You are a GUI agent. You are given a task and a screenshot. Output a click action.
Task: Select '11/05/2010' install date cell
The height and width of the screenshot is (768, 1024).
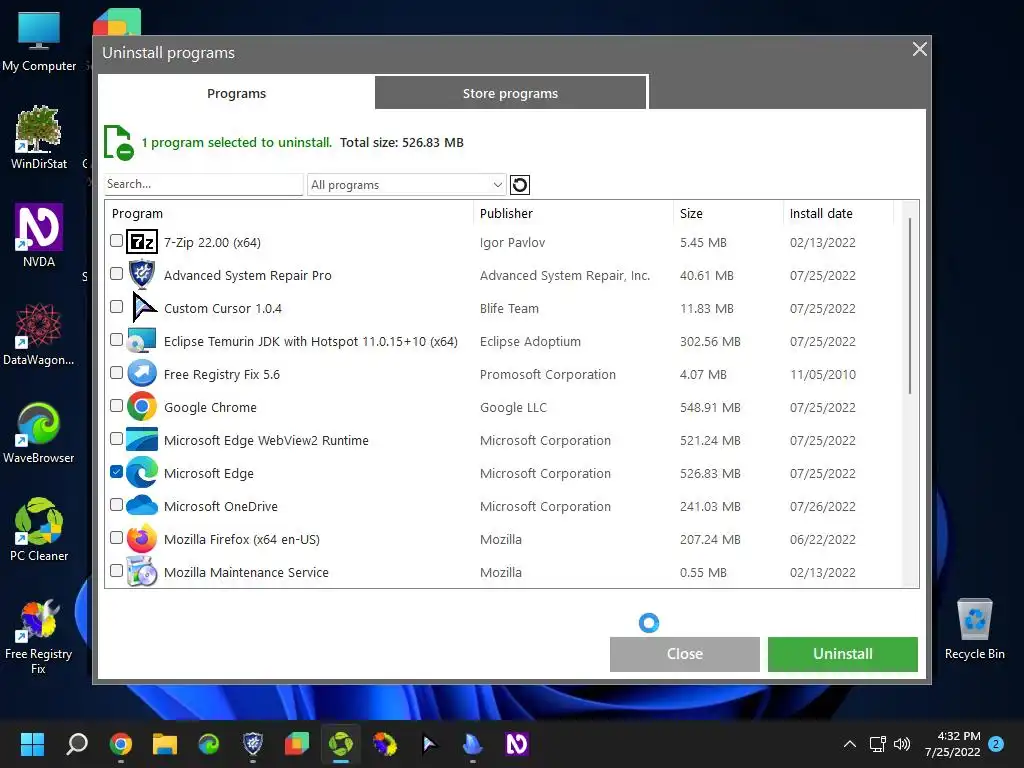coord(822,374)
